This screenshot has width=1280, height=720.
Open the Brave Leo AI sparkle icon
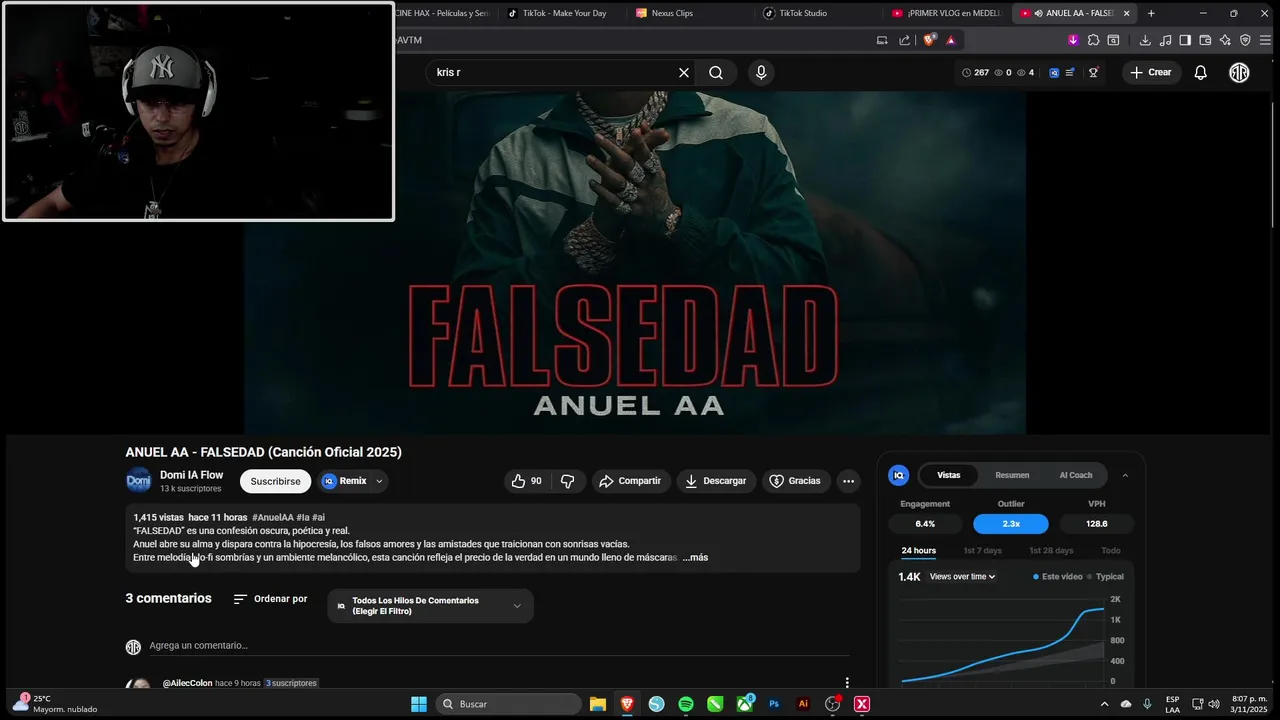pyautogui.click(x=1225, y=40)
